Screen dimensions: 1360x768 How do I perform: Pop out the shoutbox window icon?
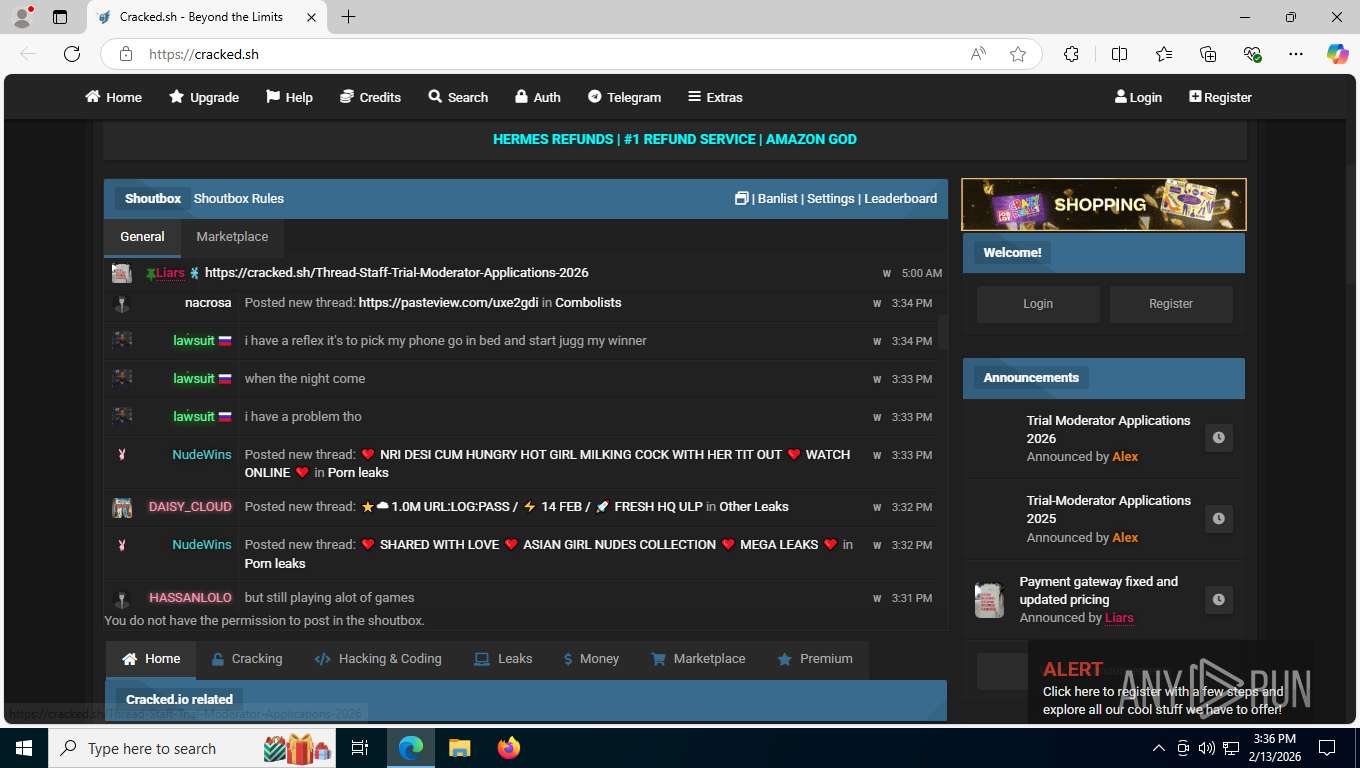point(741,198)
